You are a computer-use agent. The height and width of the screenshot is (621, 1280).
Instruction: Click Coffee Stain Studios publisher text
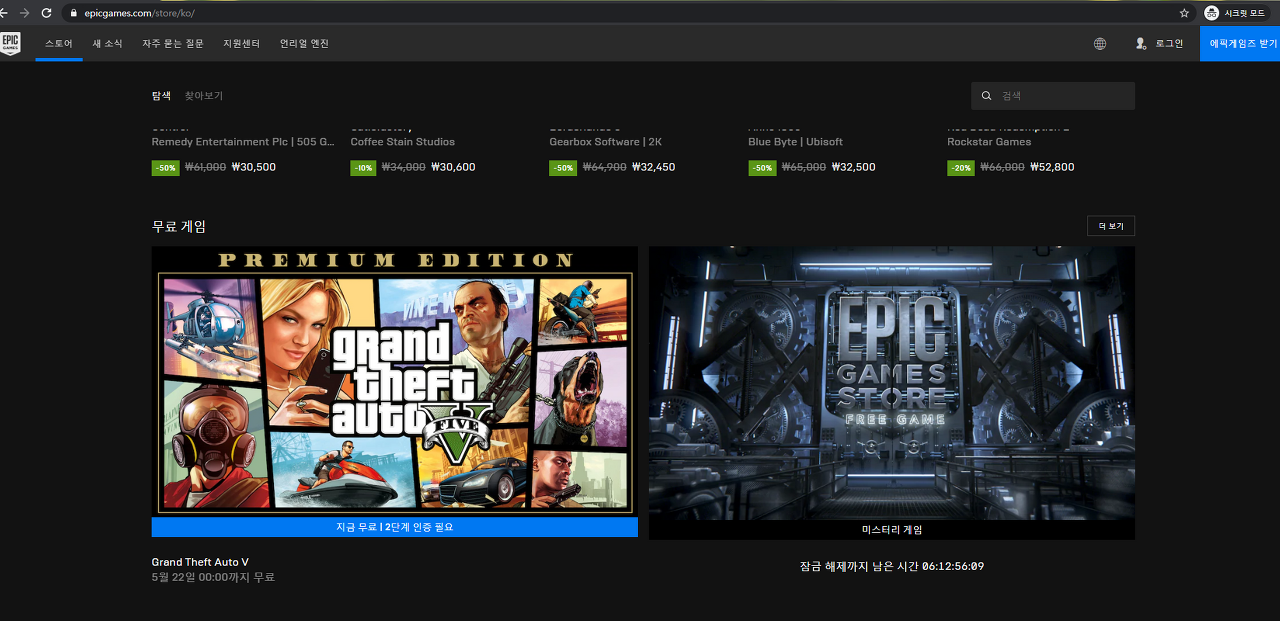coord(402,142)
